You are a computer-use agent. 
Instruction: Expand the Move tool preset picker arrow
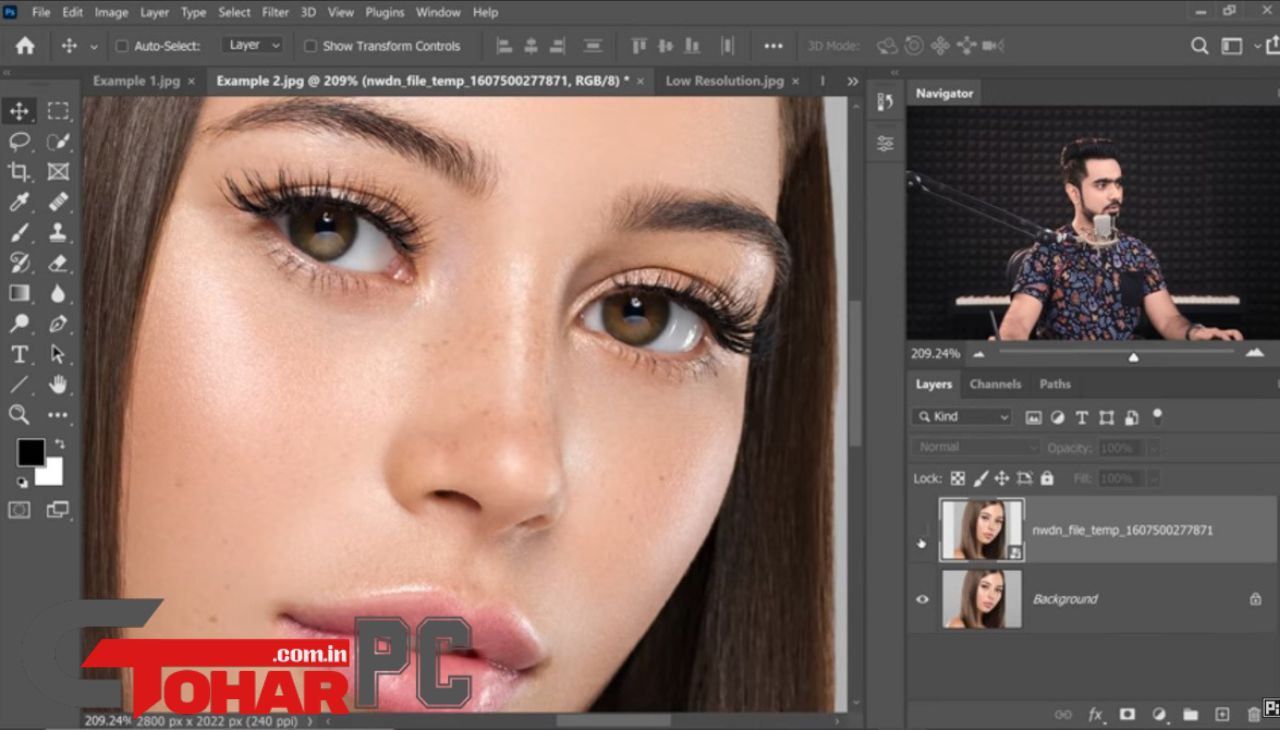coord(94,46)
